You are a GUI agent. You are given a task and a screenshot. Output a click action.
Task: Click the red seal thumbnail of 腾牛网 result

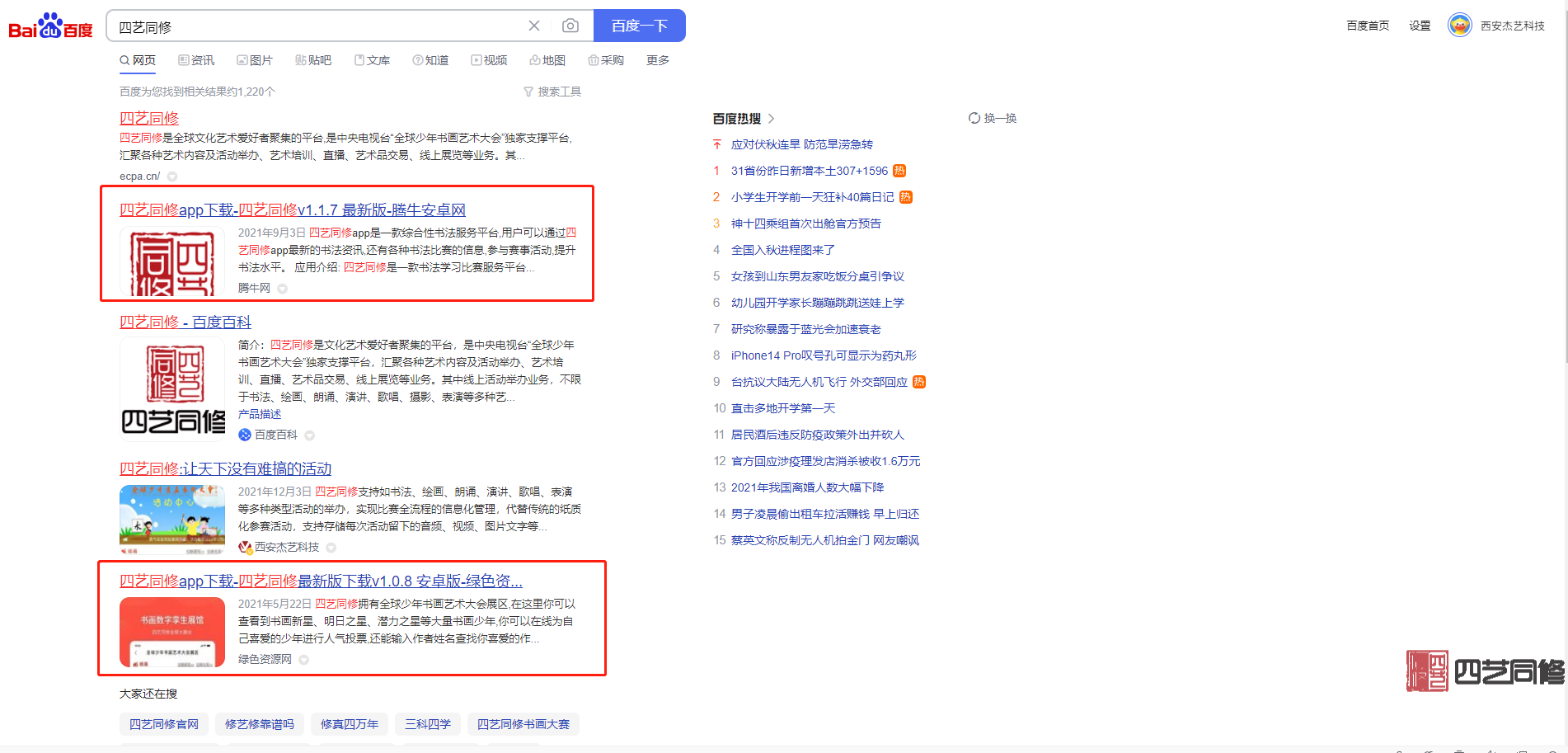click(172, 261)
